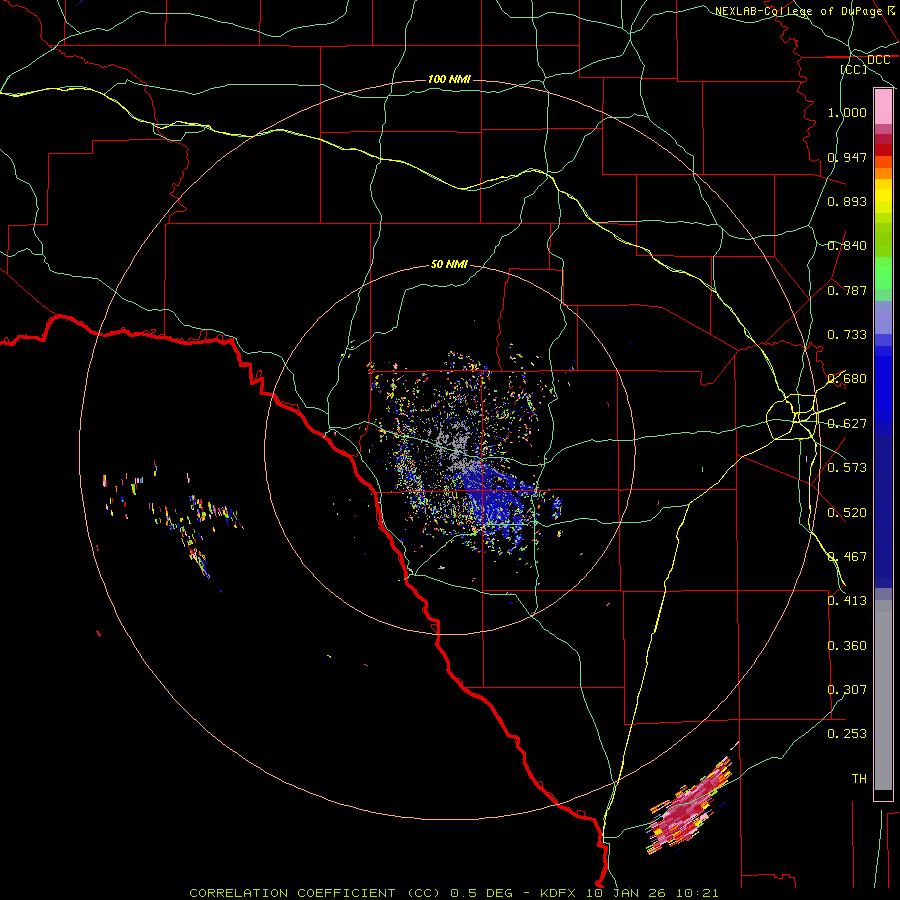Click the 100 NMI range ring label

click(449, 79)
